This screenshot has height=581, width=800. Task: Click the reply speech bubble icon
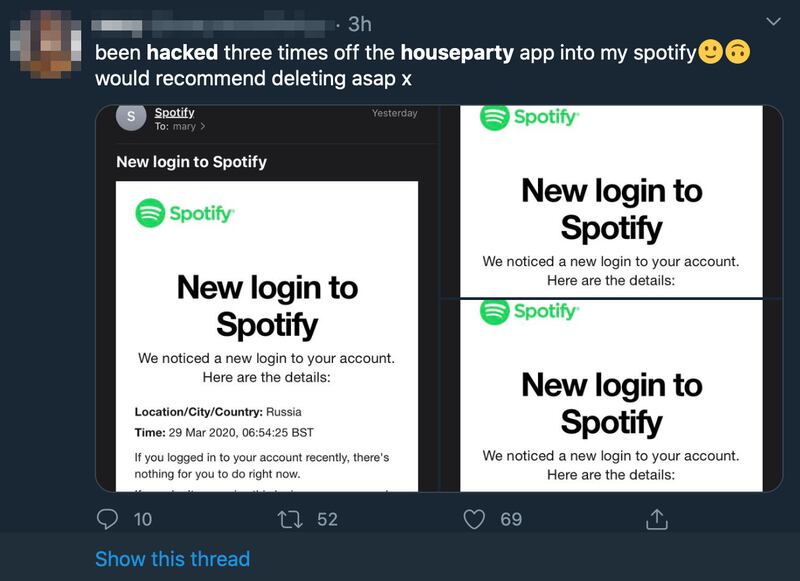click(x=107, y=519)
